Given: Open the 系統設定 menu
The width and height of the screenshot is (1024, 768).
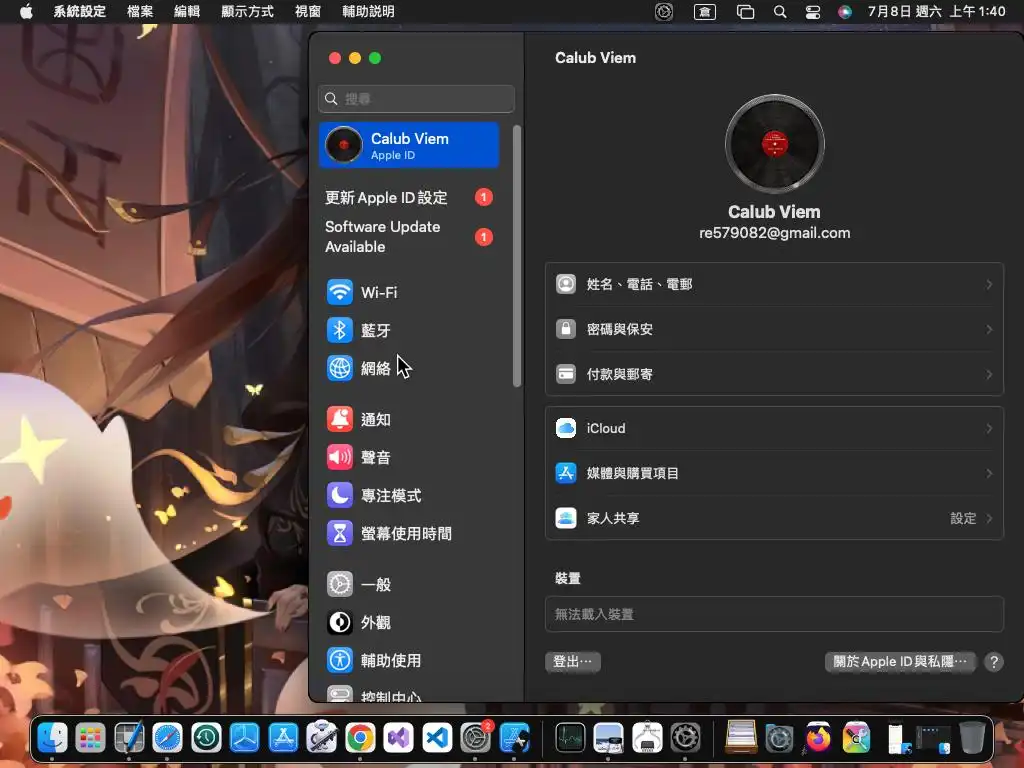Looking at the screenshot, I should point(79,11).
